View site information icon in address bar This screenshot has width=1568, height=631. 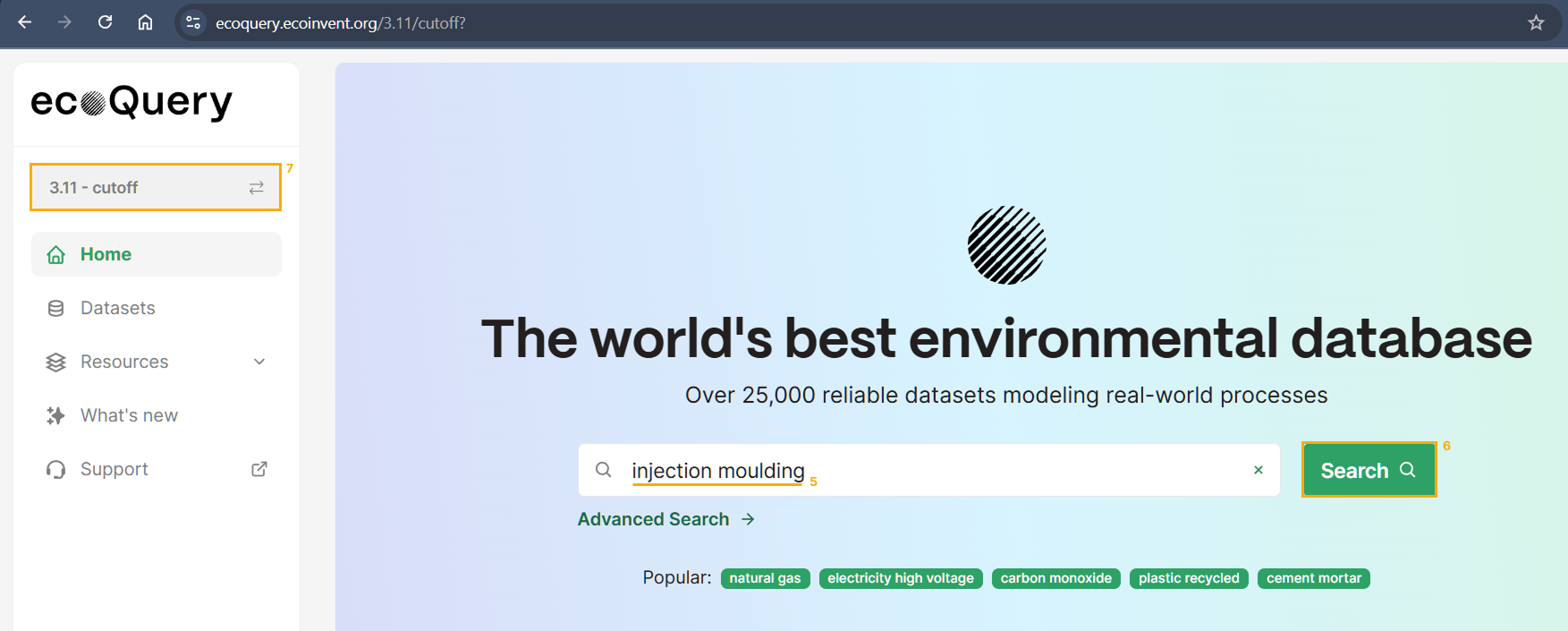[193, 22]
